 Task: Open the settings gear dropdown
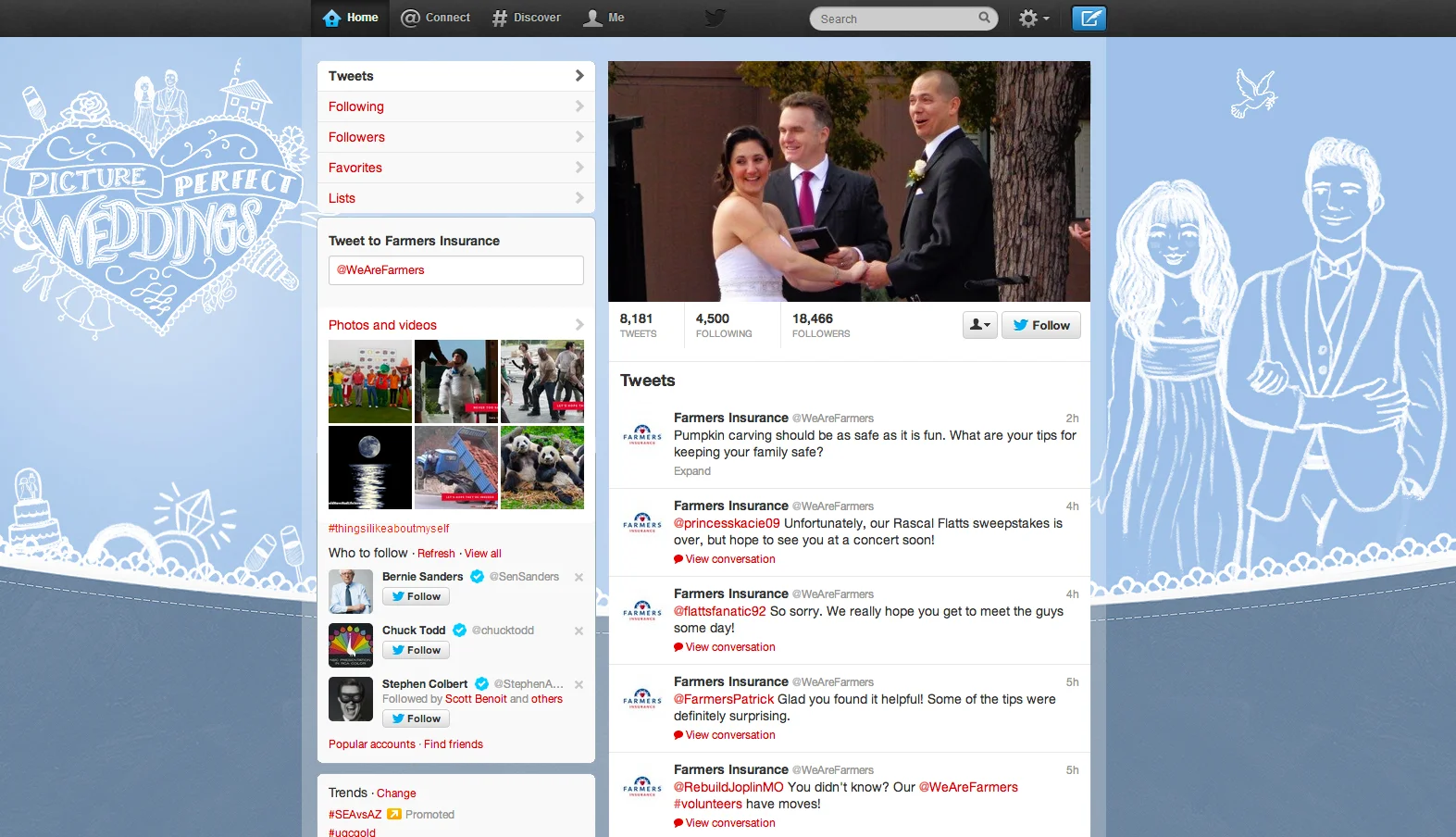(1034, 19)
